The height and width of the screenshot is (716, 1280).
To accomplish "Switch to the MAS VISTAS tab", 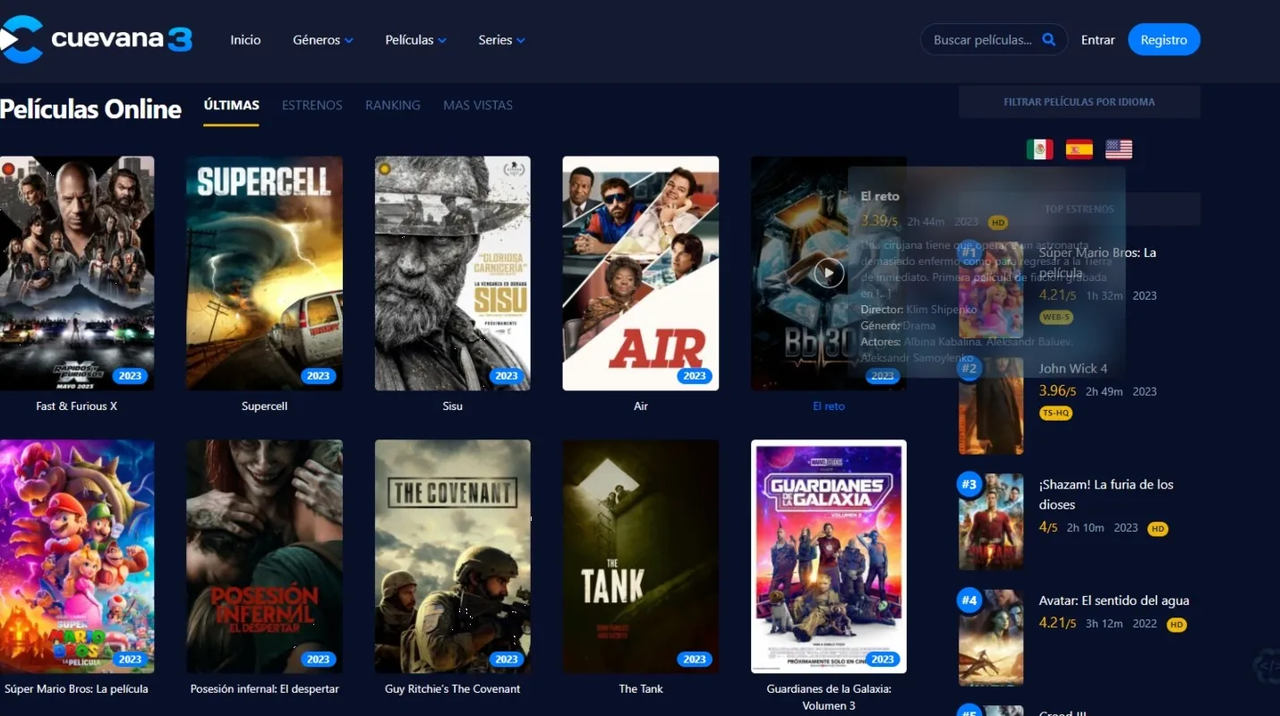I will click(x=478, y=105).
